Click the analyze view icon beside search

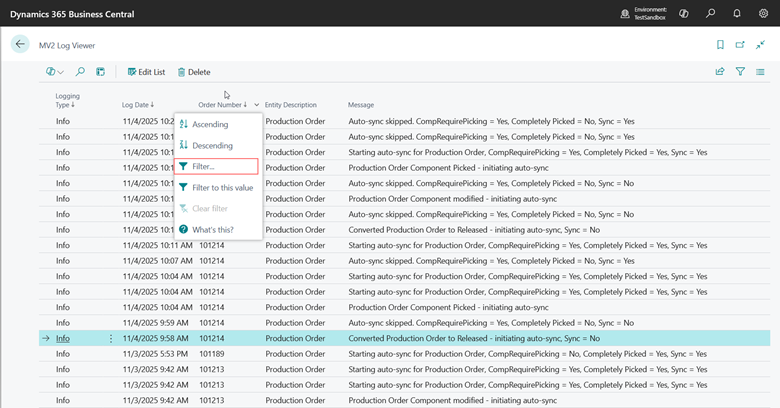(100, 72)
